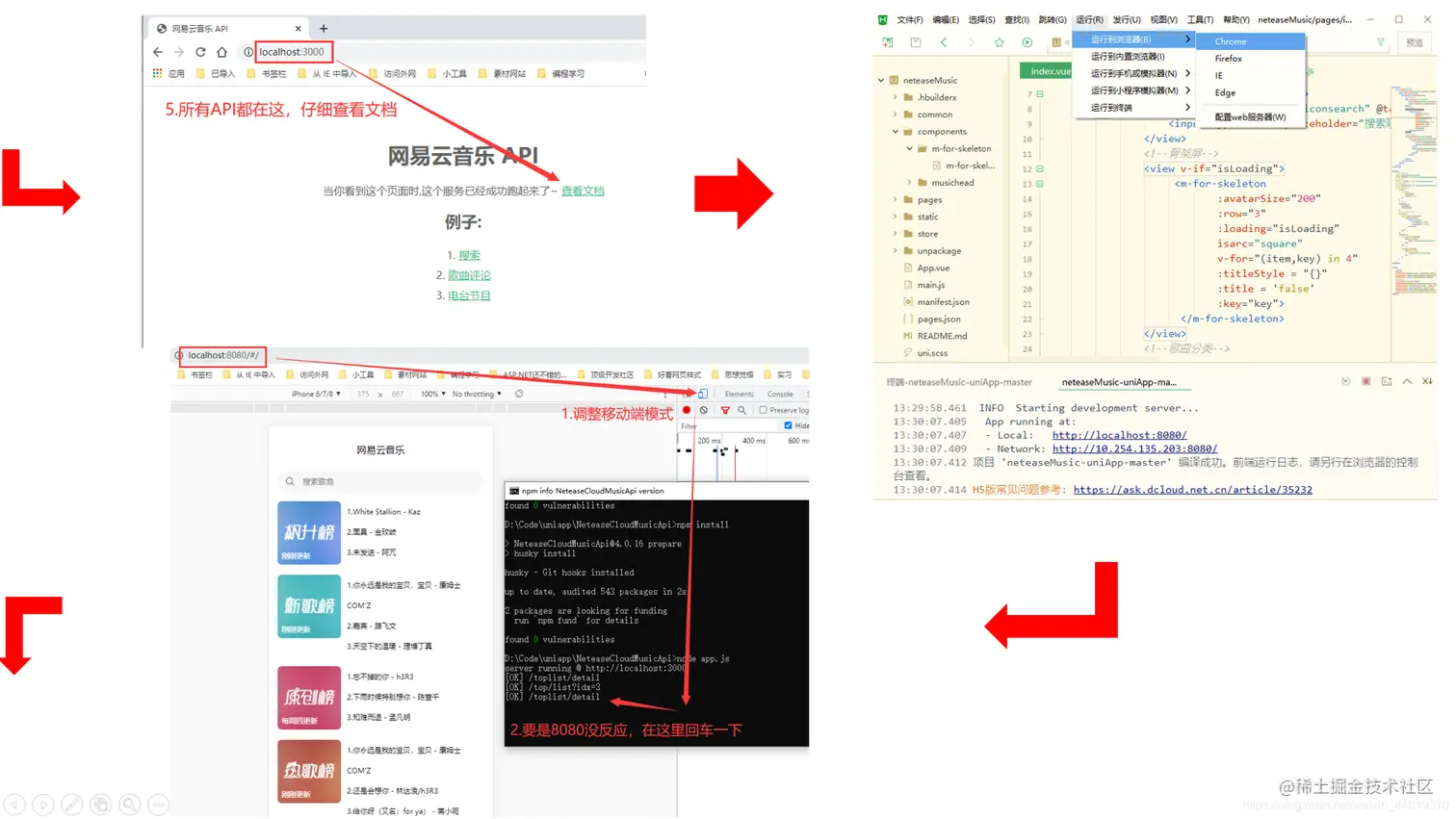This screenshot has width=1456, height=819.
Task: Click the stop button in HBuilderX console
Action: click(x=1365, y=381)
